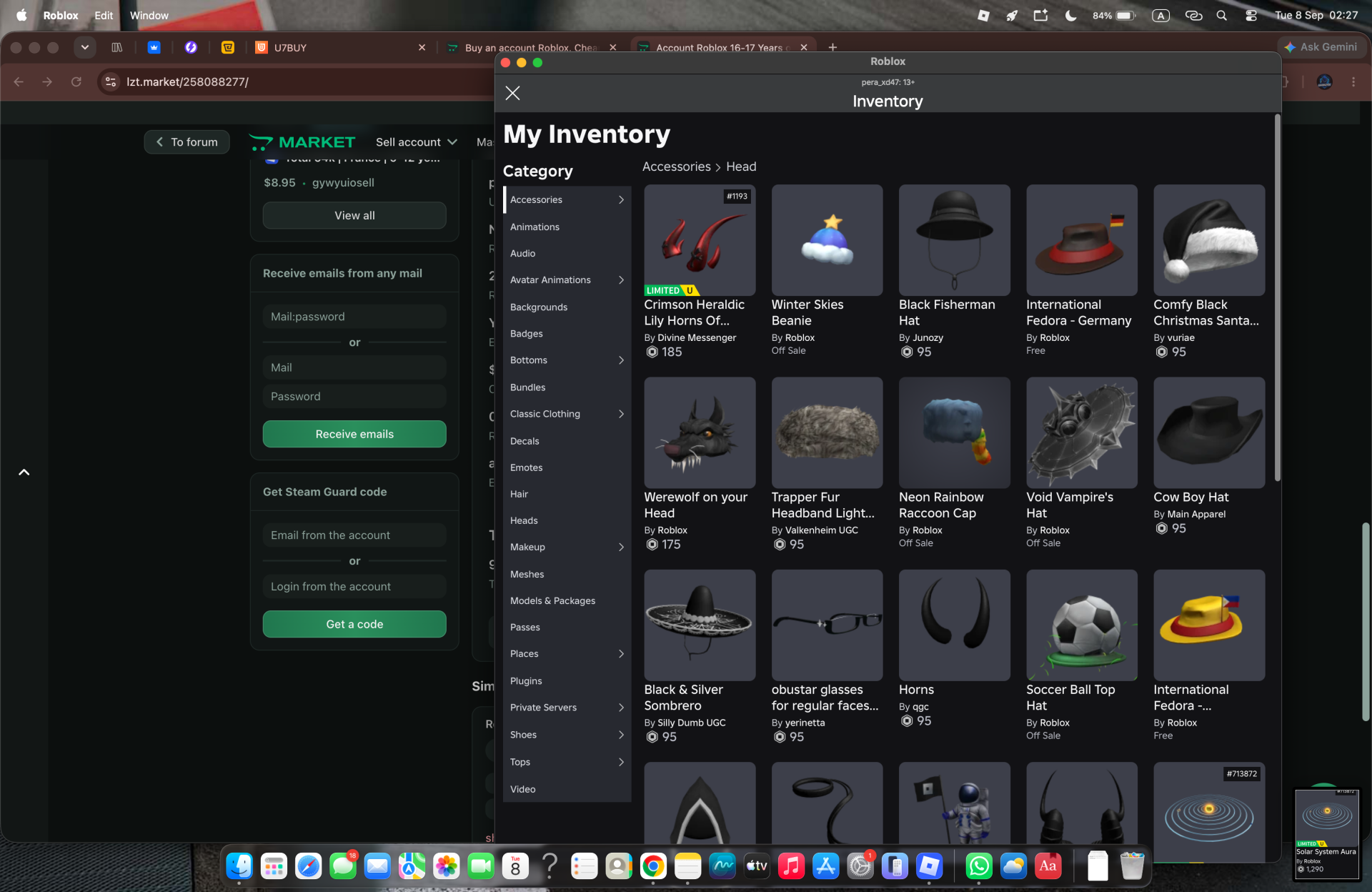Expand the Accessories category
This screenshot has height=892, width=1372.
567,199
